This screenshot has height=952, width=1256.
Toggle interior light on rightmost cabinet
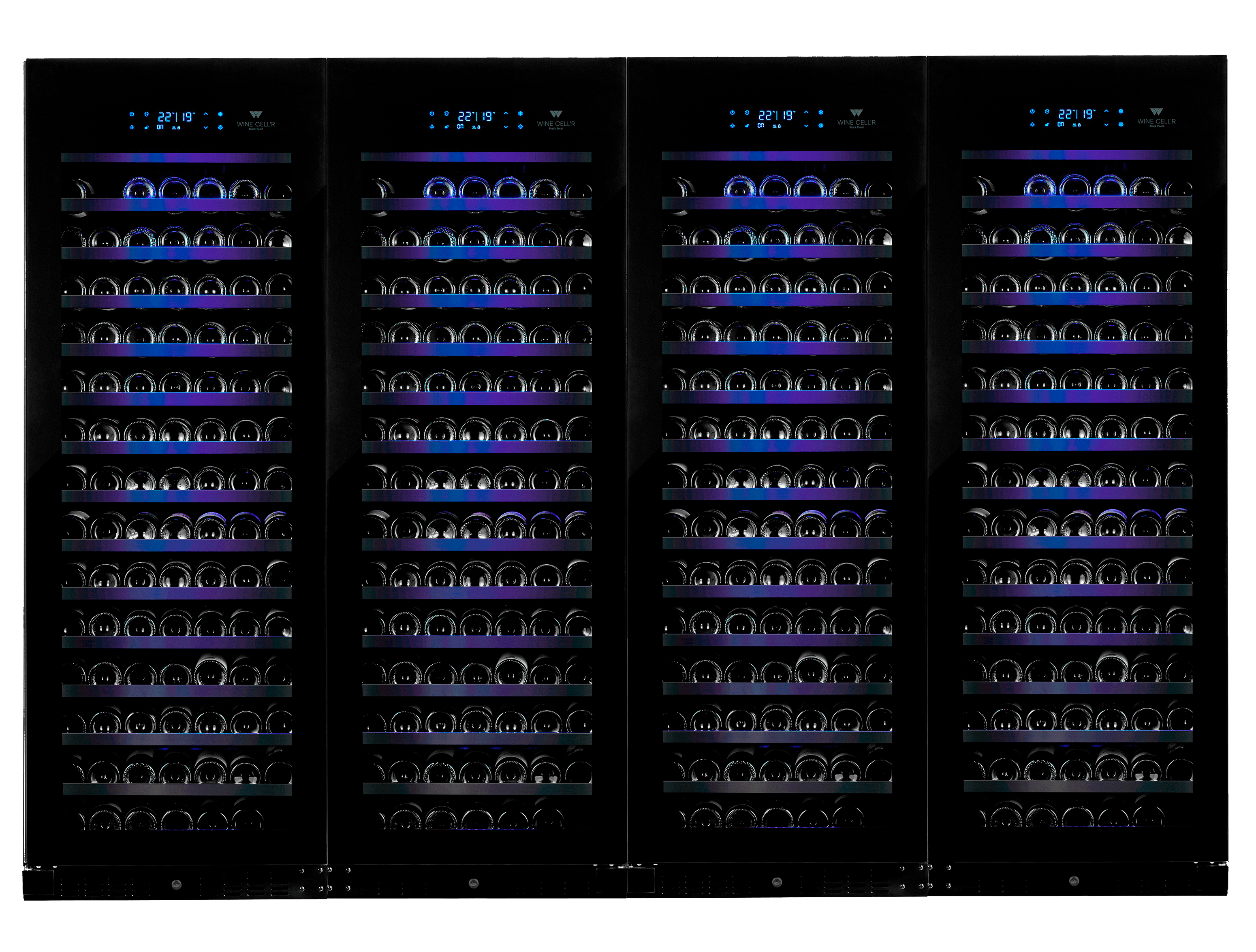[1032, 124]
